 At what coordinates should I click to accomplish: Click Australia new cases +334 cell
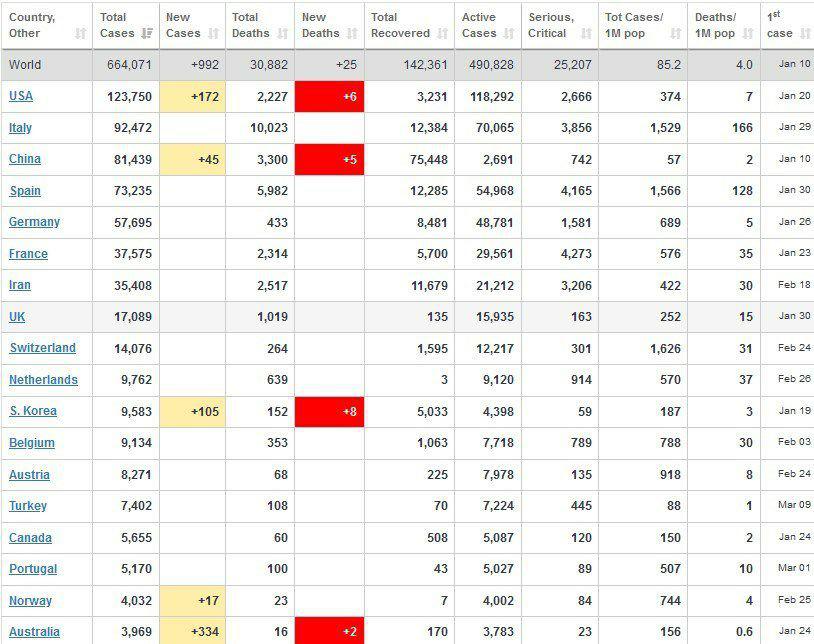coord(193,631)
